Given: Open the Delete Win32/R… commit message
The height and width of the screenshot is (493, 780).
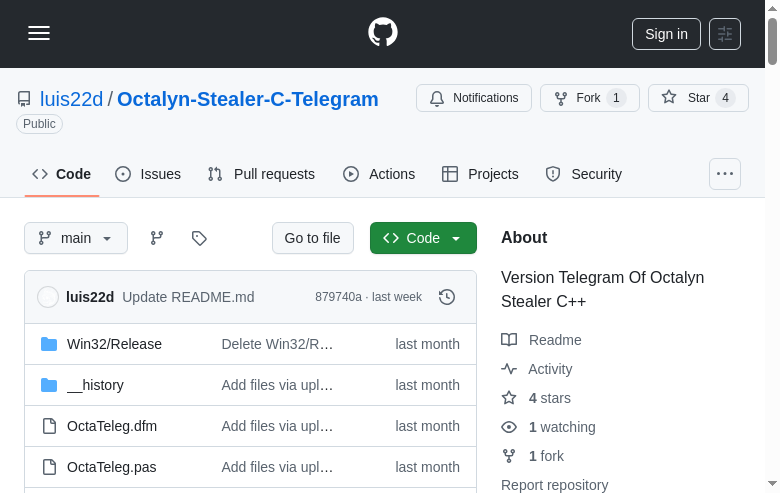Looking at the screenshot, I should click(277, 344).
